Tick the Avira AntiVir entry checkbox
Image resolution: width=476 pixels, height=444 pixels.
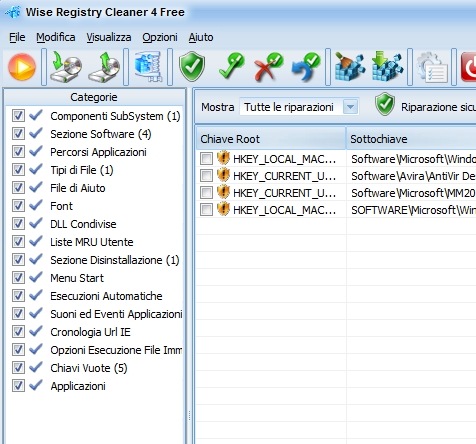206,176
